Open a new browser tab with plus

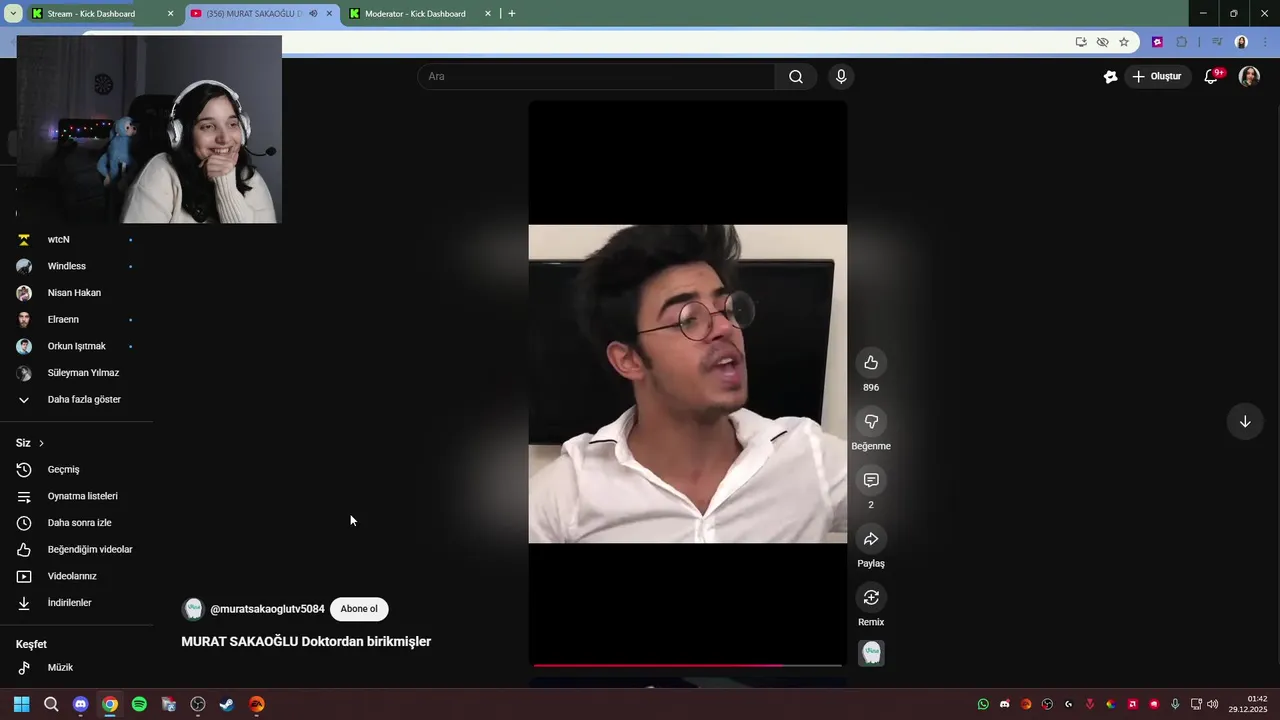coord(512,14)
